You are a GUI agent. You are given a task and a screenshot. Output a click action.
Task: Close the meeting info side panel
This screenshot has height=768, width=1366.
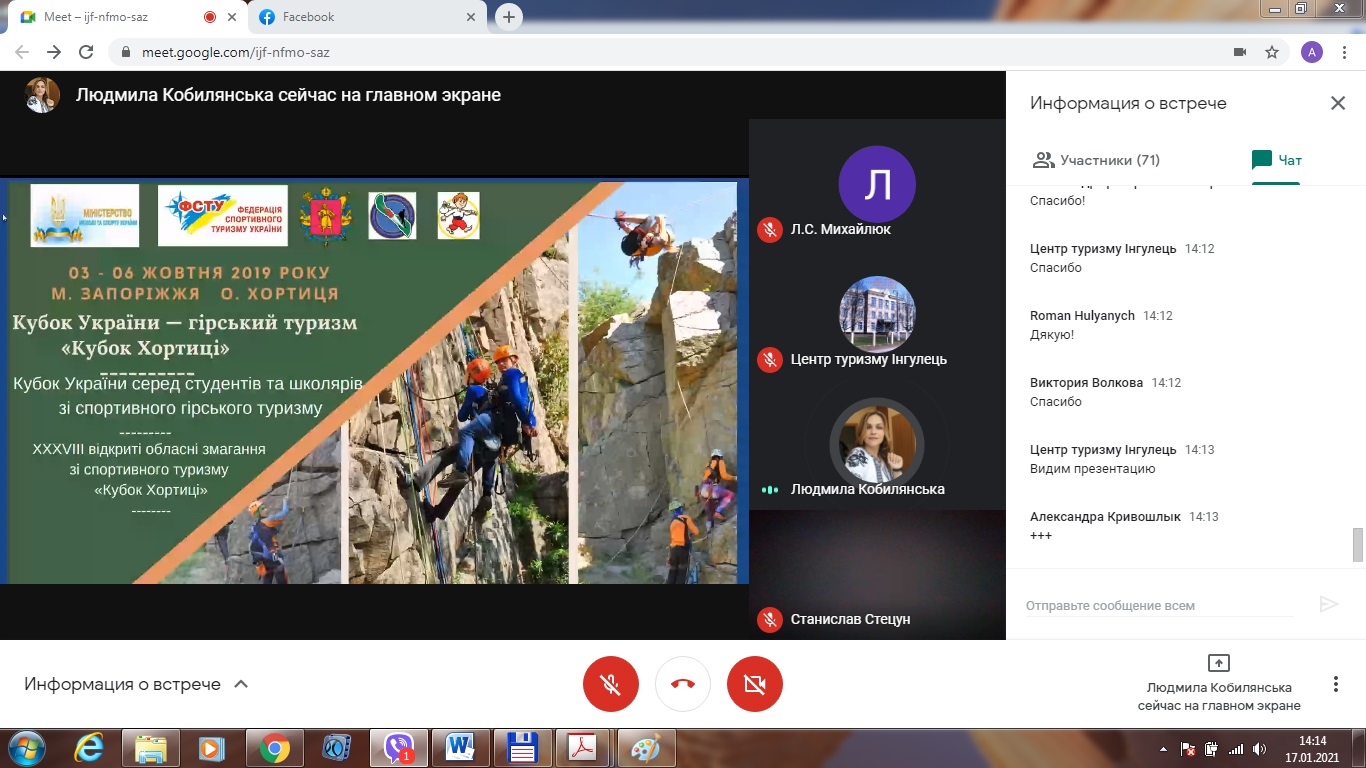(1337, 103)
